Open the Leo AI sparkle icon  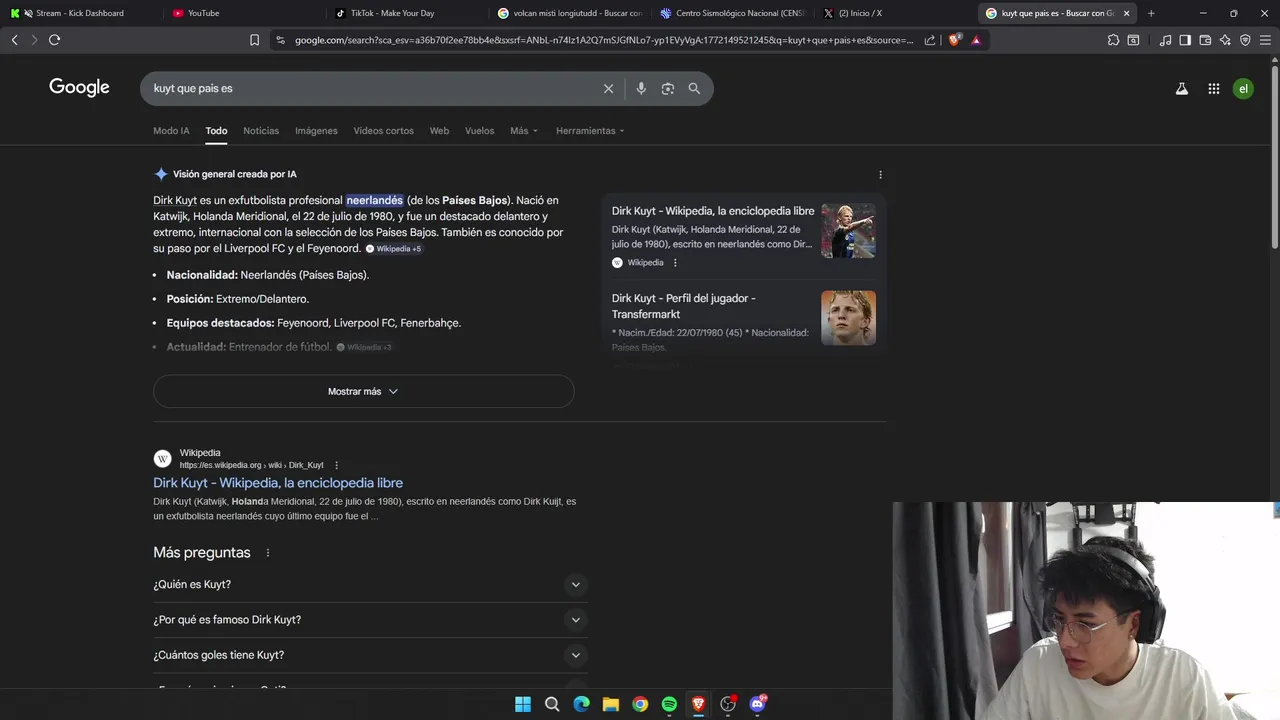1225,40
